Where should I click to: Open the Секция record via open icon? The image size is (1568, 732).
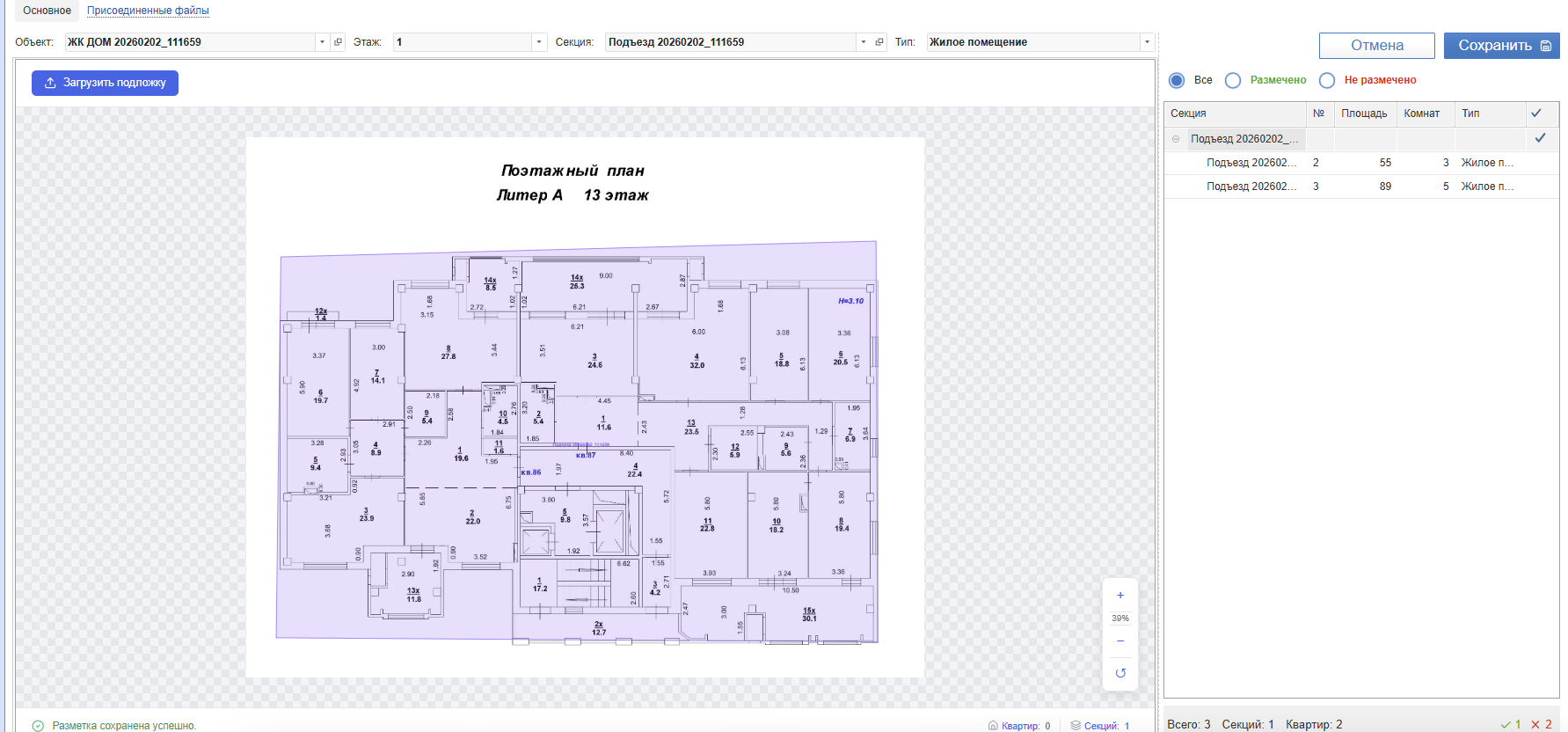pos(879,42)
